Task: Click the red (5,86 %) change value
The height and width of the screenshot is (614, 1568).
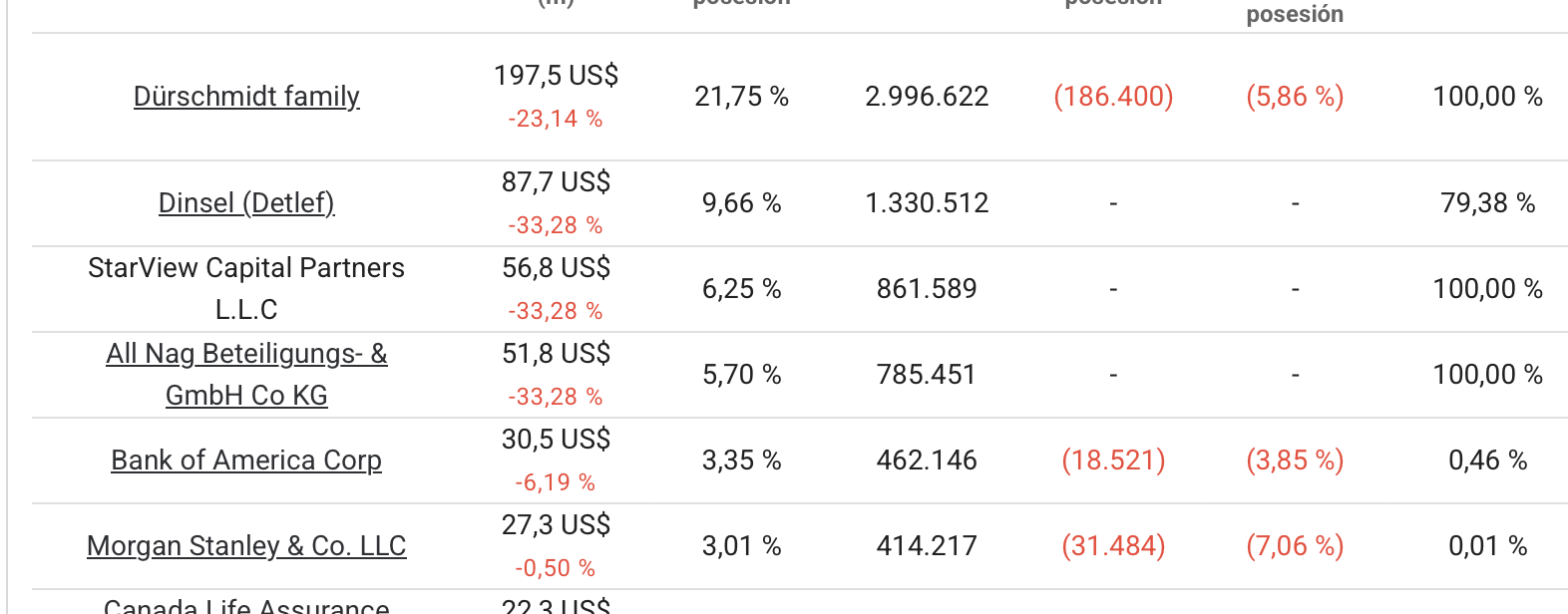Action: (1295, 97)
